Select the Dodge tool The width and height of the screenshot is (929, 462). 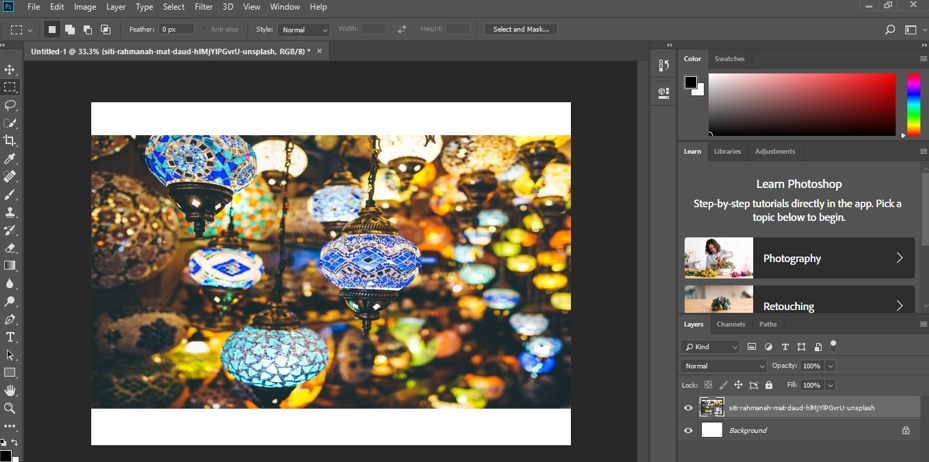[x=9, y=301]
